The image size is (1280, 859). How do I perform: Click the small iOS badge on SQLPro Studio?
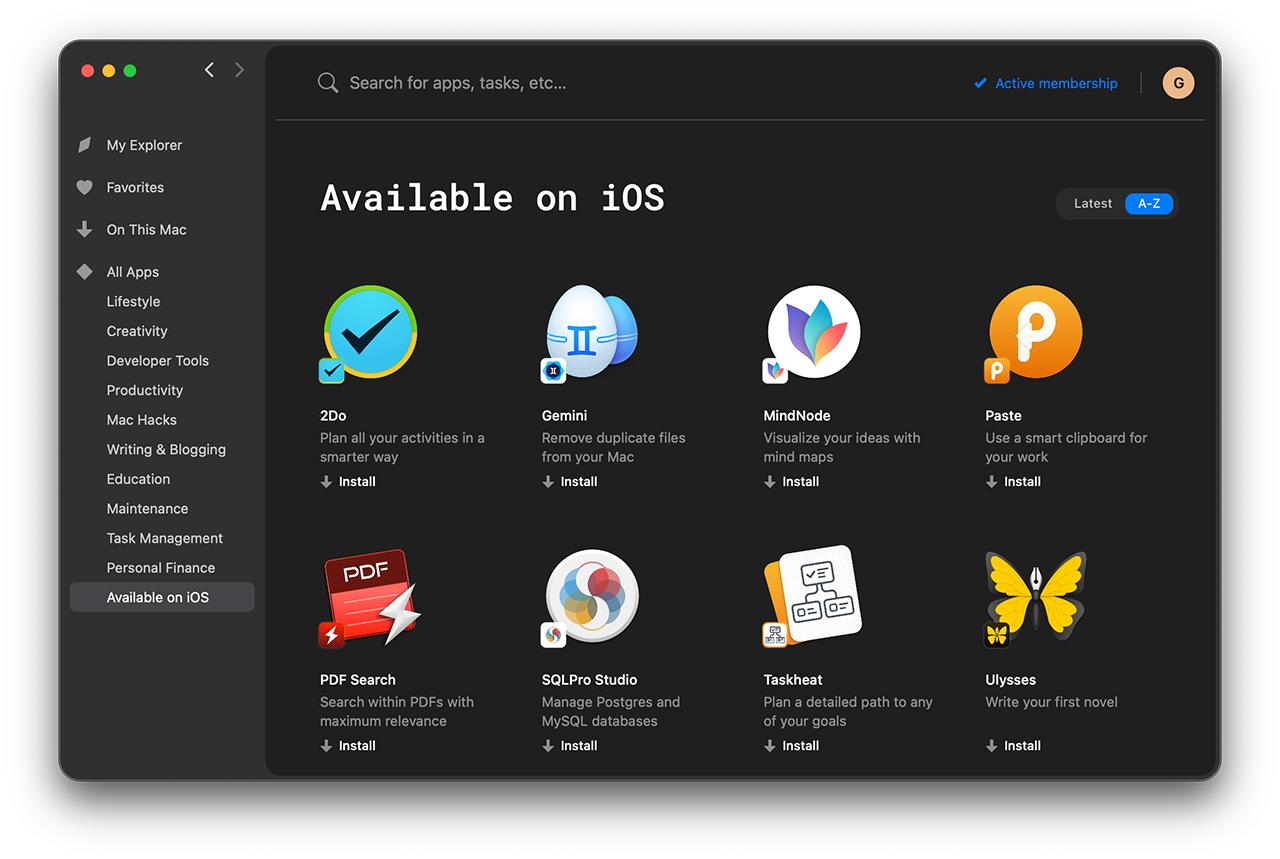(554, 635)
